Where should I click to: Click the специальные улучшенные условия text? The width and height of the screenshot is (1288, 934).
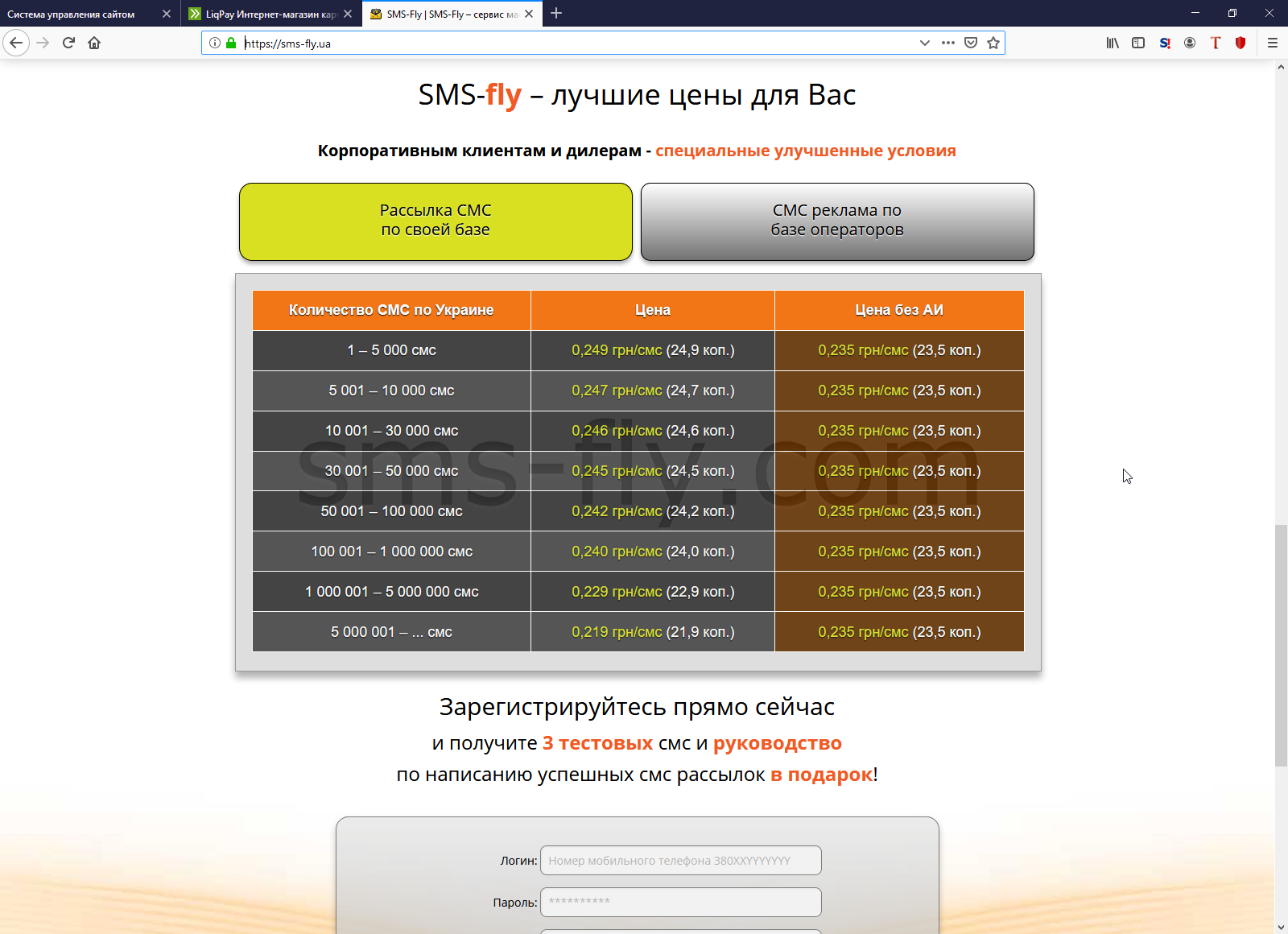coord(806,151)
